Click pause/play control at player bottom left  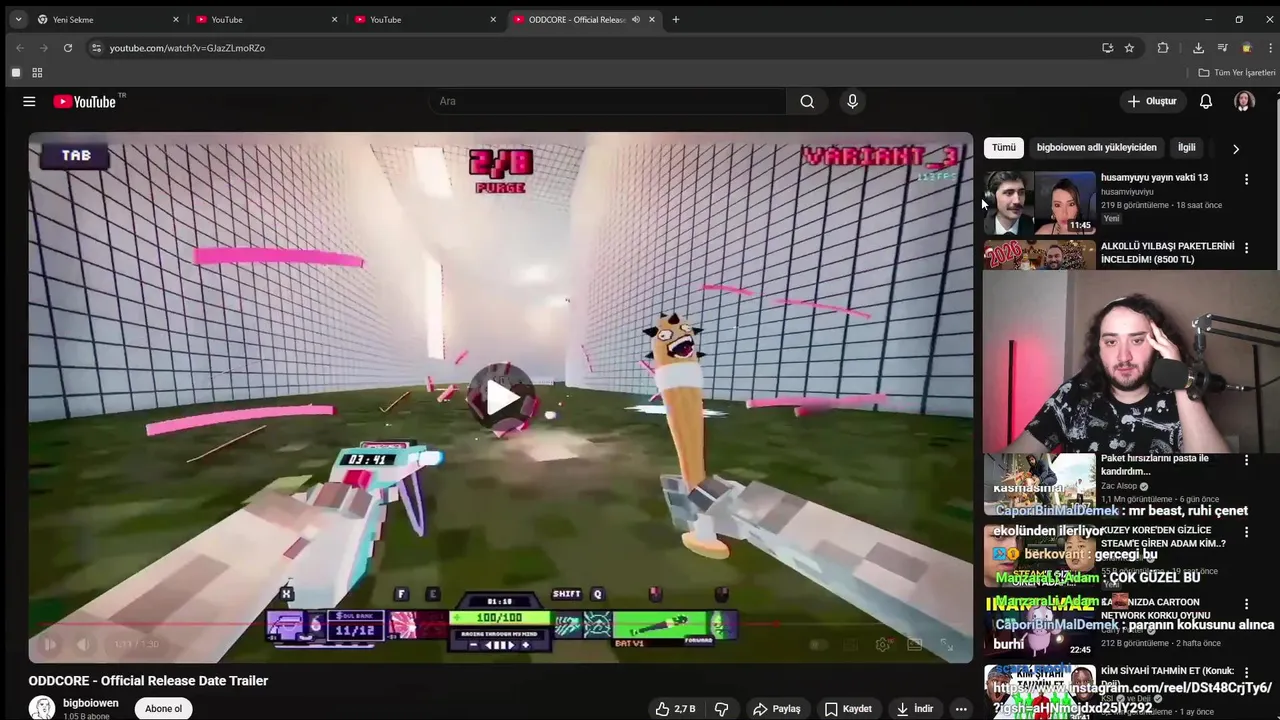click(50, 645)
